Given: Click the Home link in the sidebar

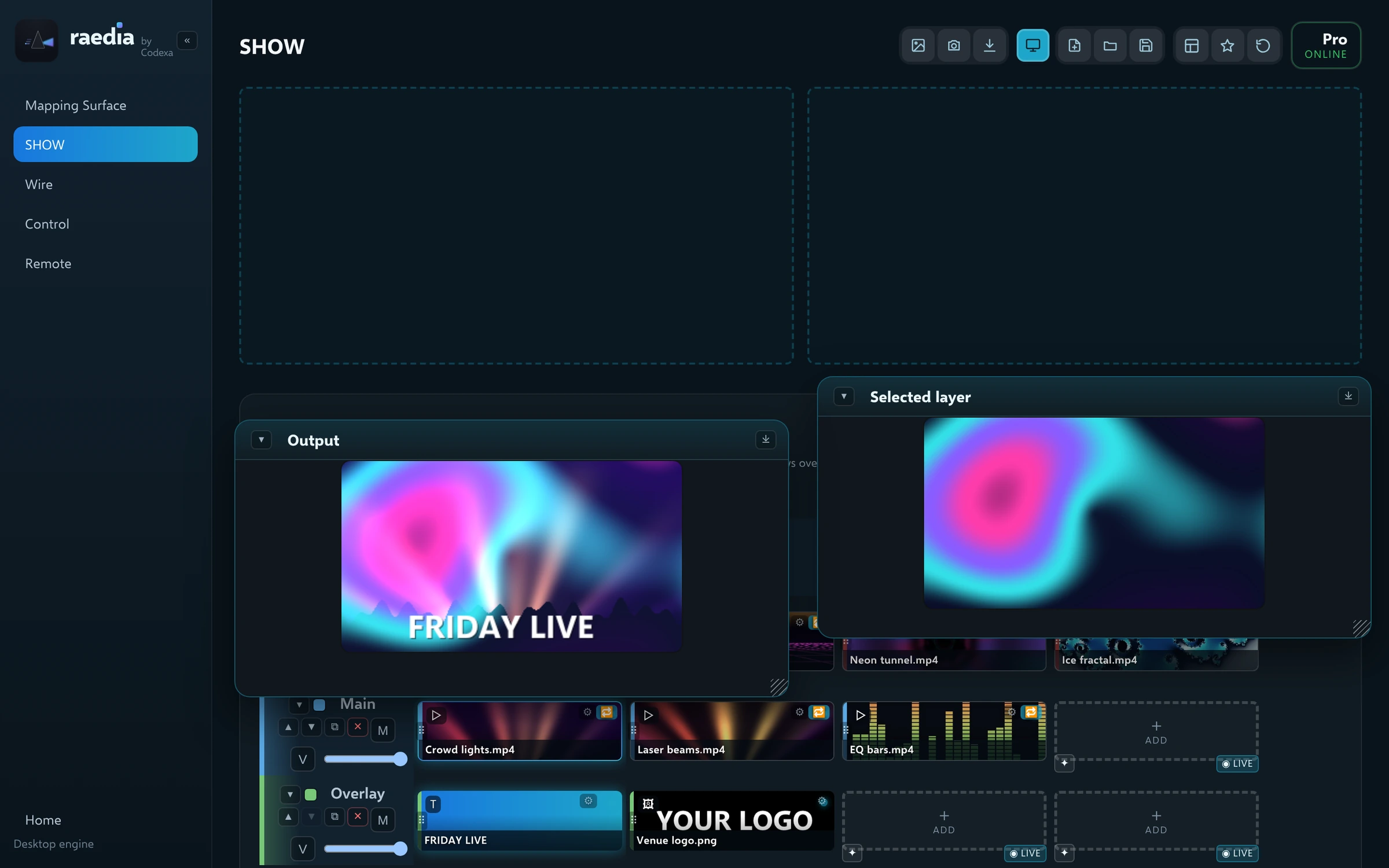Looking at the screenshot, I should pyautogui.click(x=43, y=820).
